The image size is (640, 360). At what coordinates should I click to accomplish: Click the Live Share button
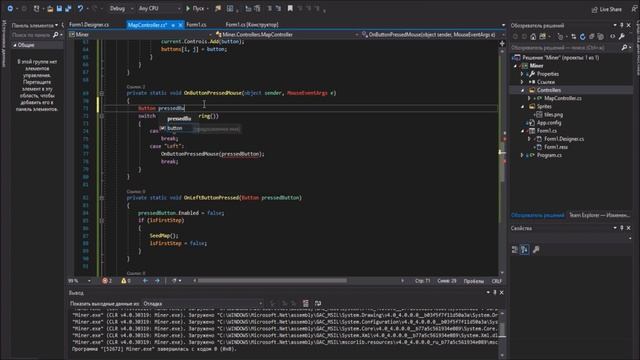(607, 9)
